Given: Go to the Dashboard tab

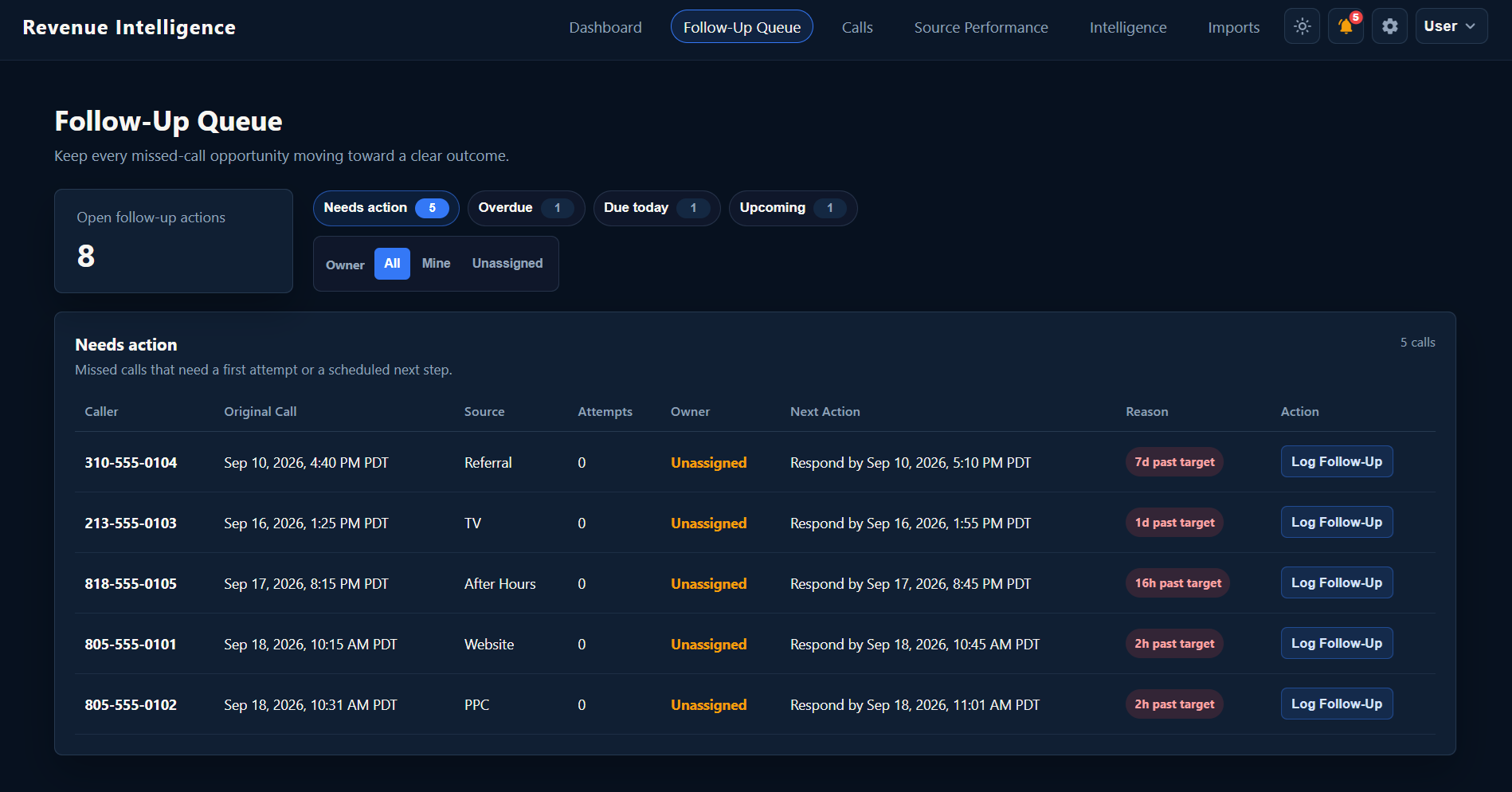Looking at the screenshot, I should click(605, 27).
